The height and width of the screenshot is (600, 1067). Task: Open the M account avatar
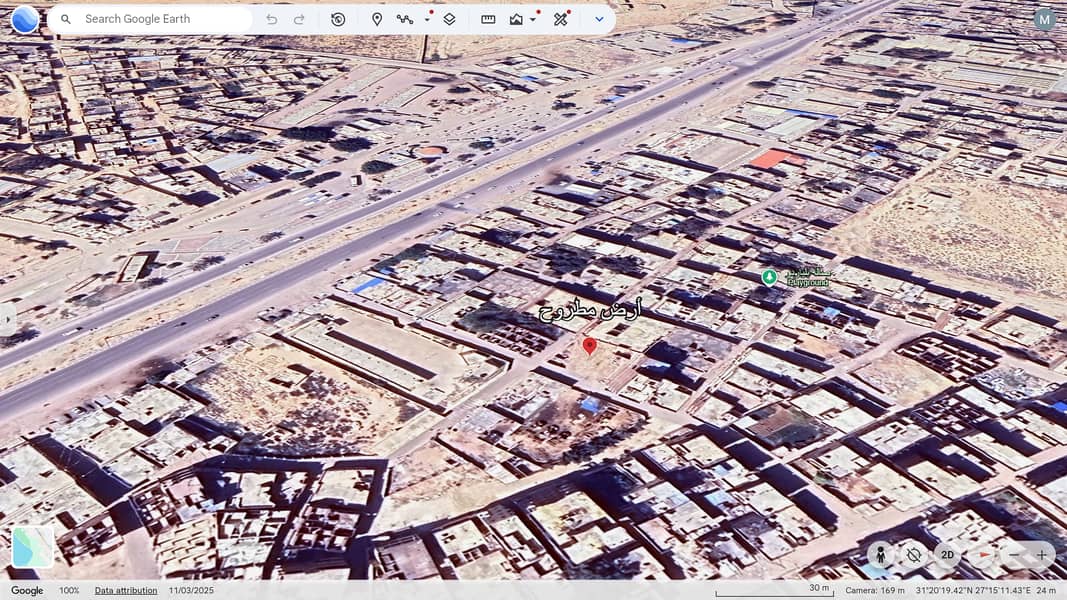[1044, 19]
